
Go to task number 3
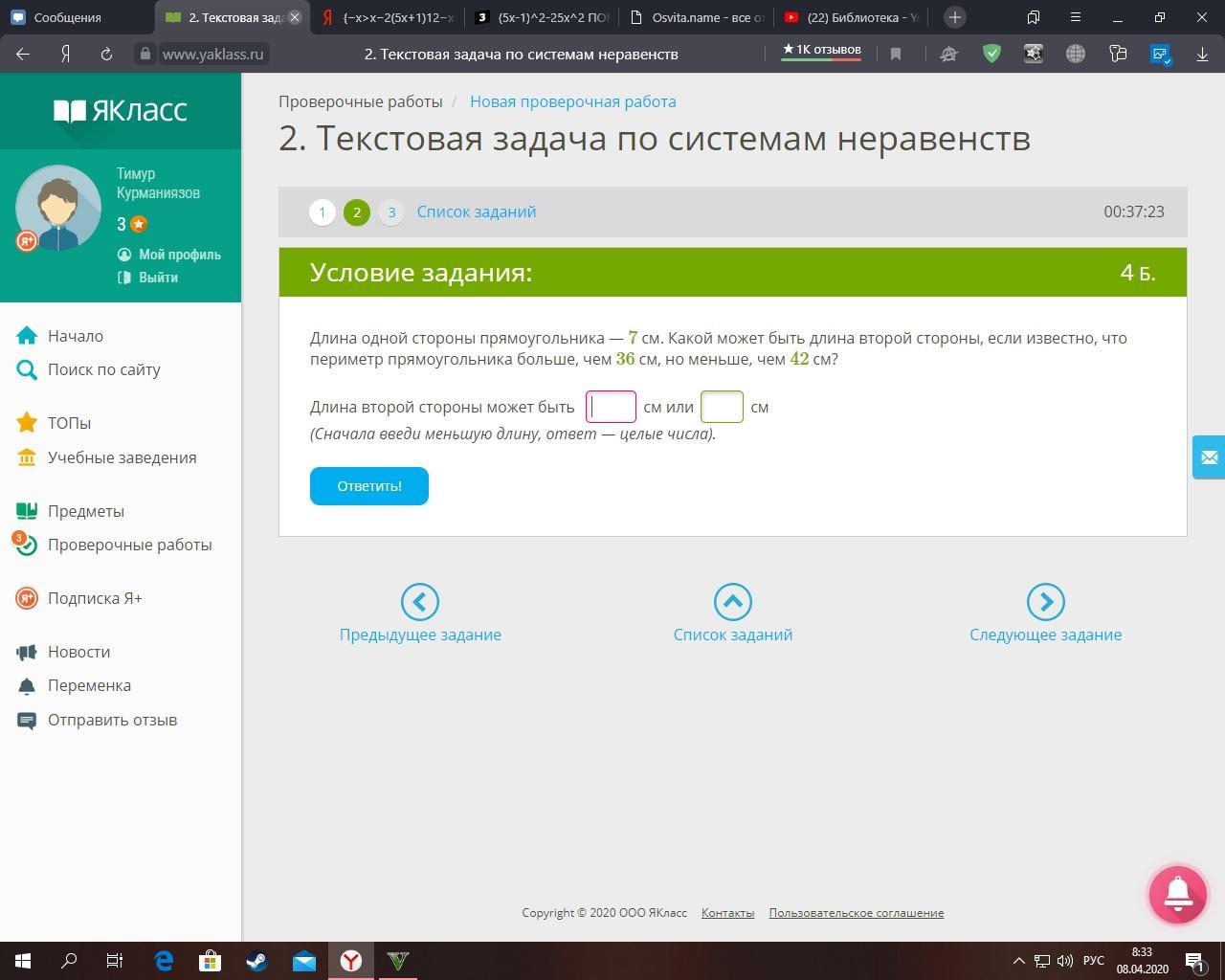[x=391, y=212]
